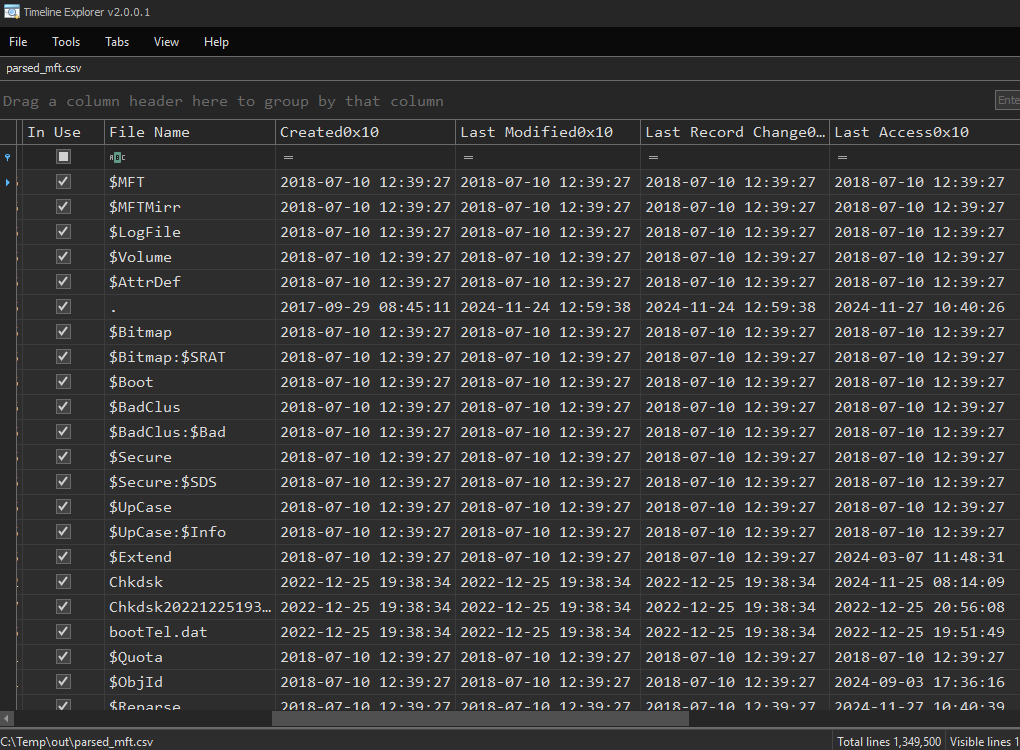Sort by the File Name column header
Image resolution: width=1020 pixels, height=750 pixels.
[189, 132]
